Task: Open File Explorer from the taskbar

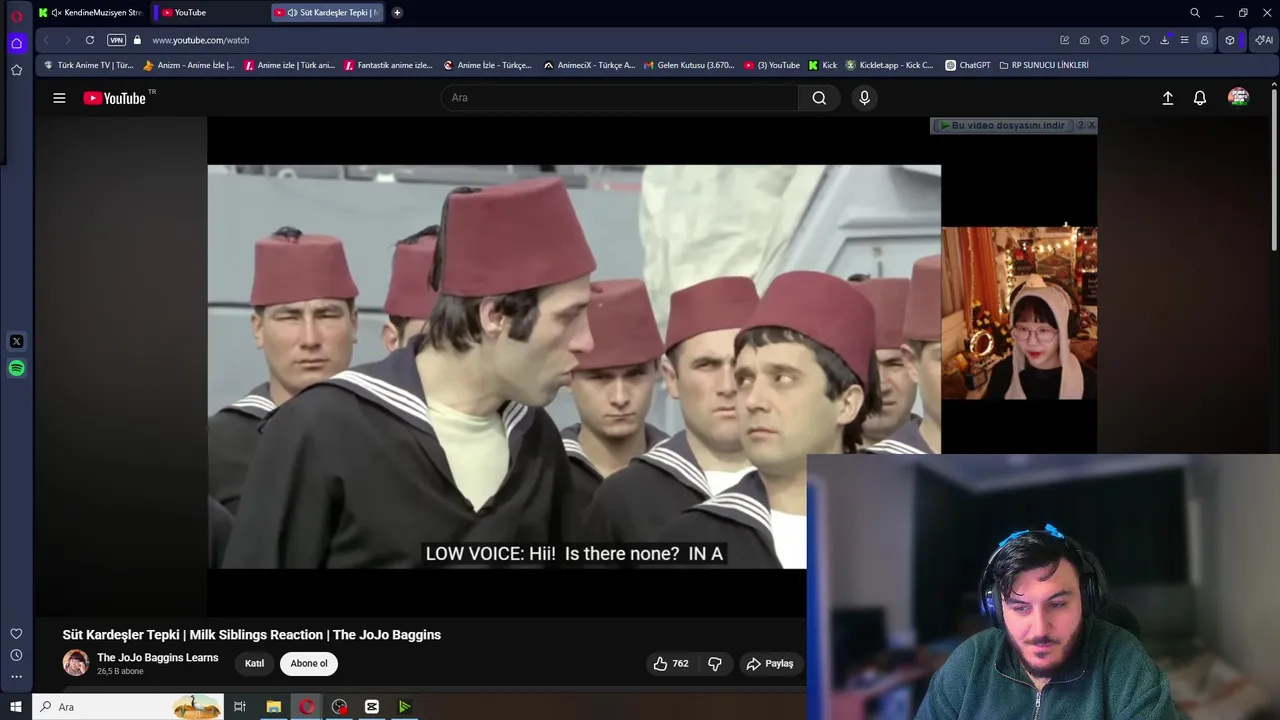Action: coord(273,707)
